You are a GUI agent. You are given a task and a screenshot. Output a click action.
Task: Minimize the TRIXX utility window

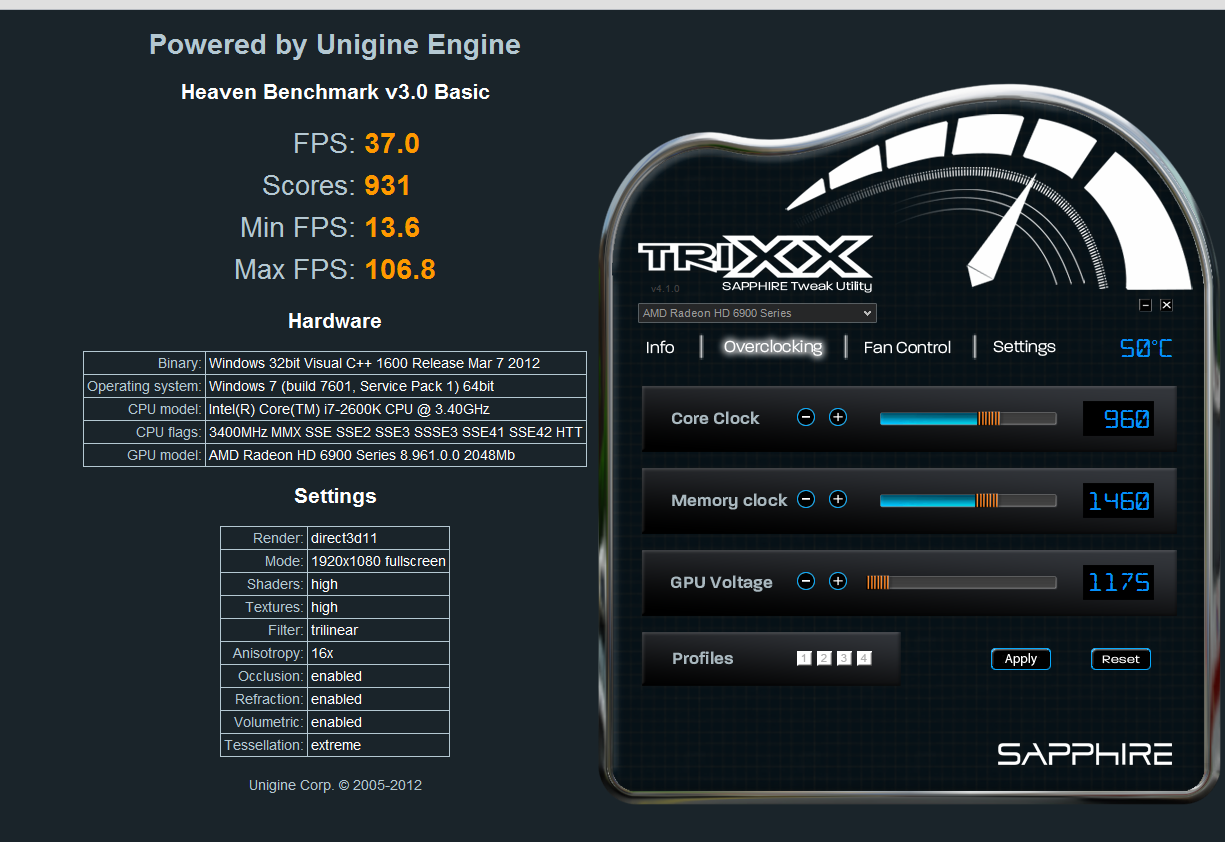click(1146, 305)
